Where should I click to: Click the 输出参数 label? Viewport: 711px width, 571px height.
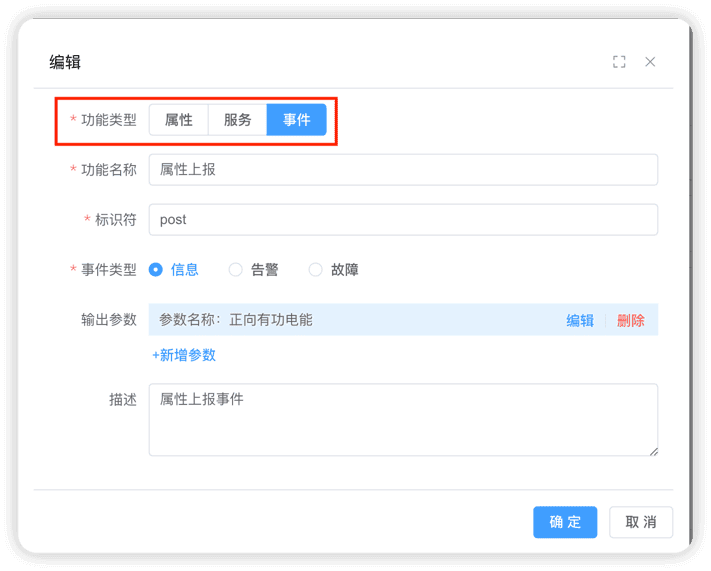(109, 320)
